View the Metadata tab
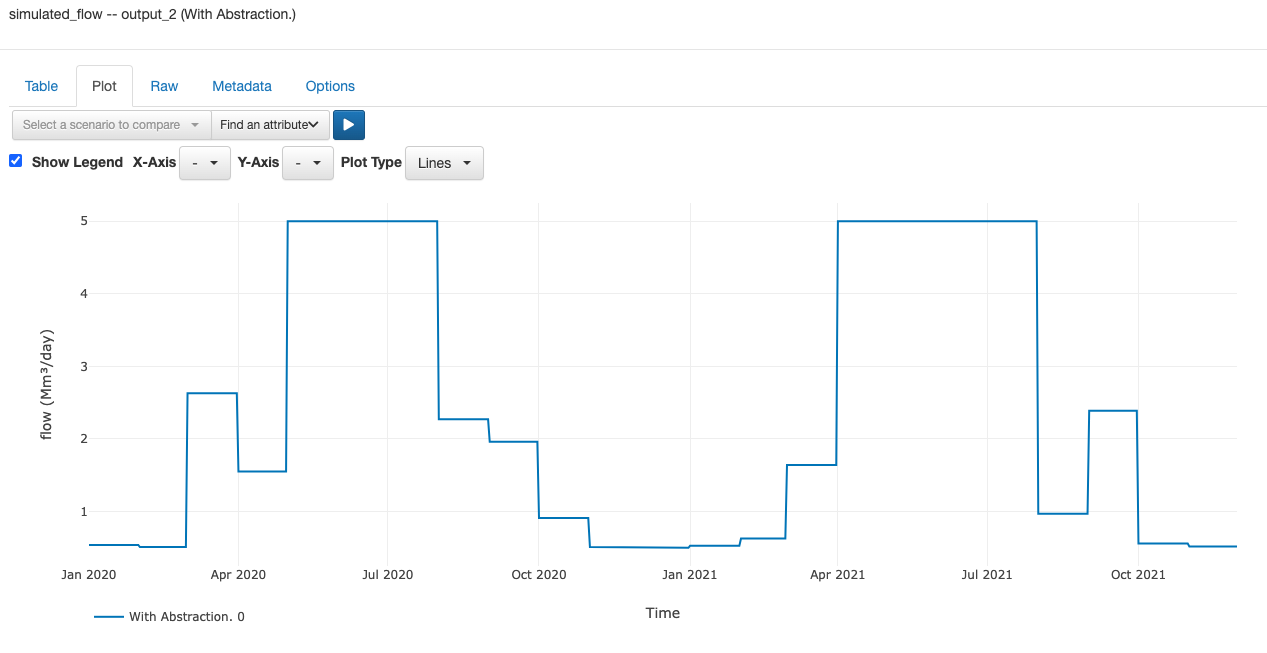Screen dimensions: 1267x653 242,86
